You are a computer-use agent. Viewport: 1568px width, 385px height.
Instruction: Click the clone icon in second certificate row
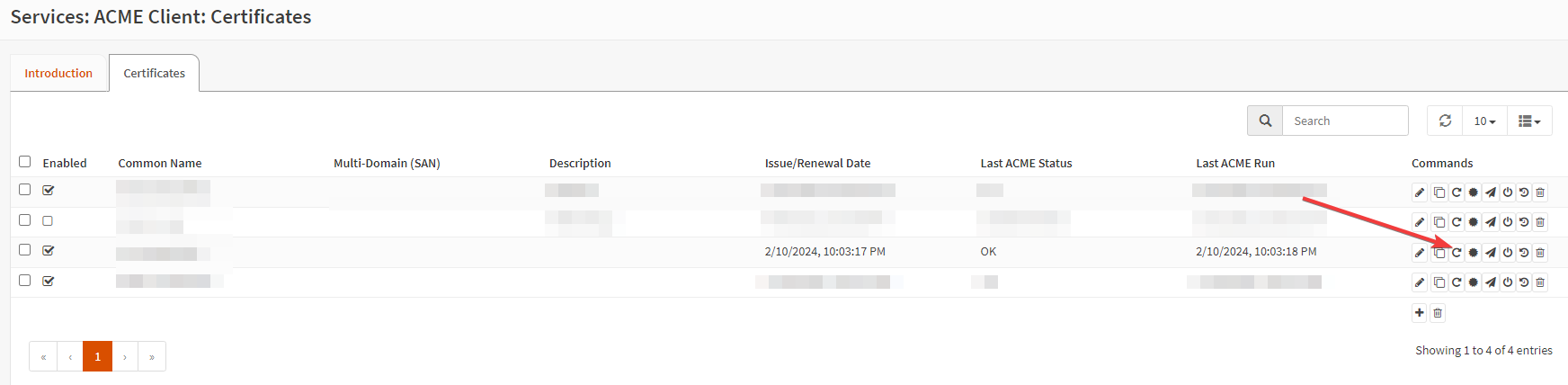pos(1439,222)
